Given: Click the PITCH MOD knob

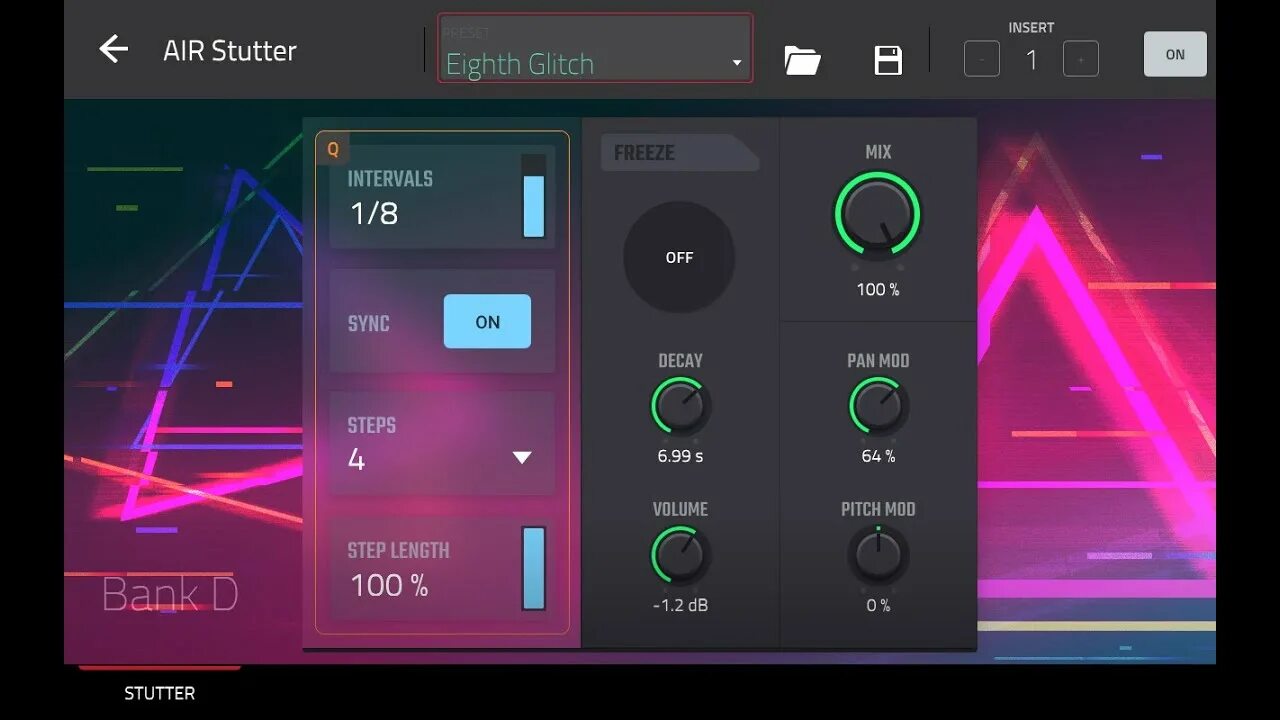Looking at the screenshot, I should coord(878,555).
